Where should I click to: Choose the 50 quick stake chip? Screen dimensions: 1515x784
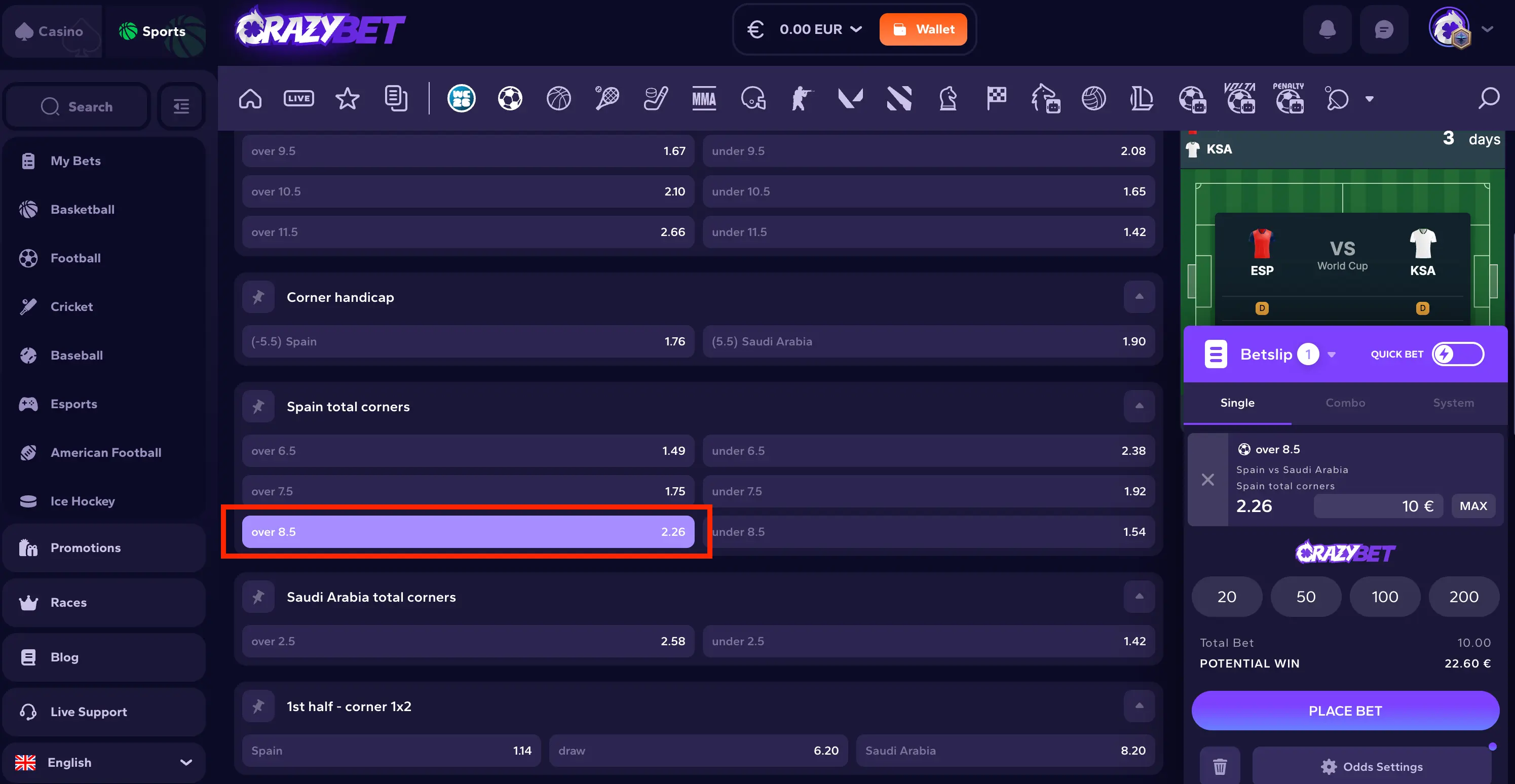click(1306, 597)
